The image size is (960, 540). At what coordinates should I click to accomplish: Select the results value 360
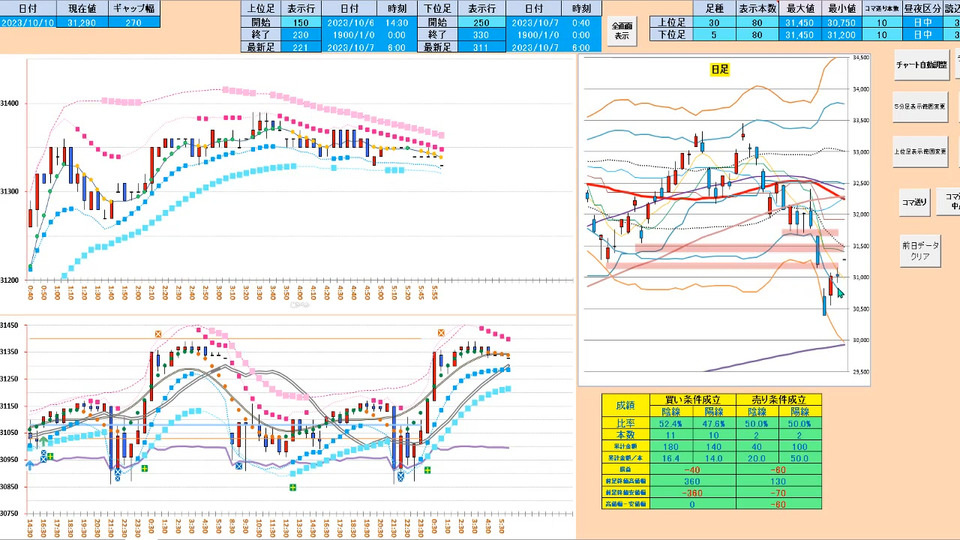click(692, 481)
